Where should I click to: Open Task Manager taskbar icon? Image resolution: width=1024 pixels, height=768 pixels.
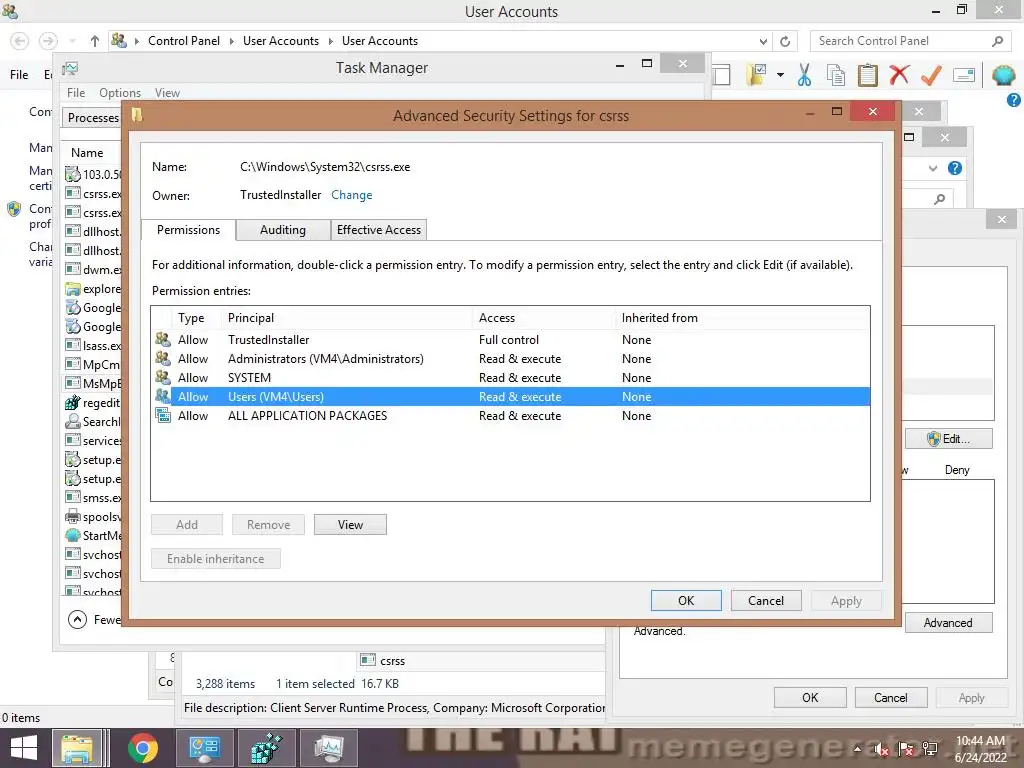click(329, 748)
